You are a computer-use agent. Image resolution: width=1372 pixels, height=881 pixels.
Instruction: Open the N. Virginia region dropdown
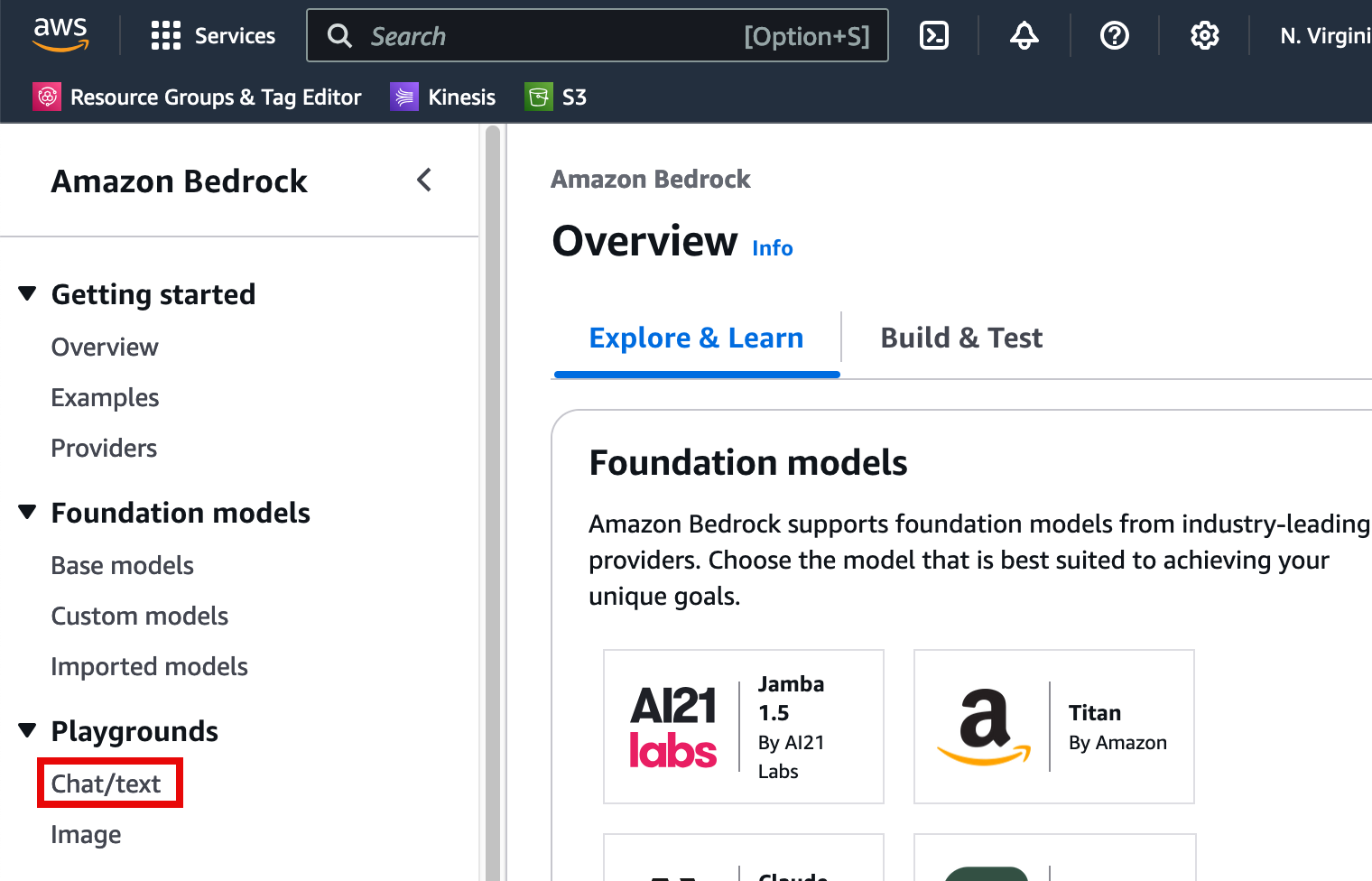tap(1324, 36)
